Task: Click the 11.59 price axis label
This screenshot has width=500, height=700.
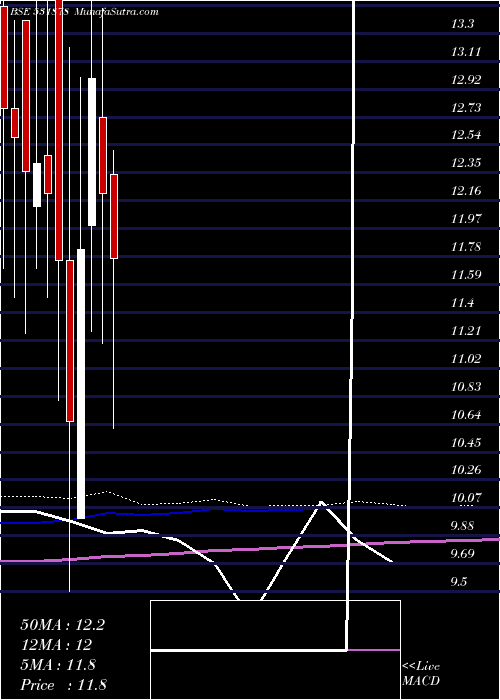Action: click(466, 275)
